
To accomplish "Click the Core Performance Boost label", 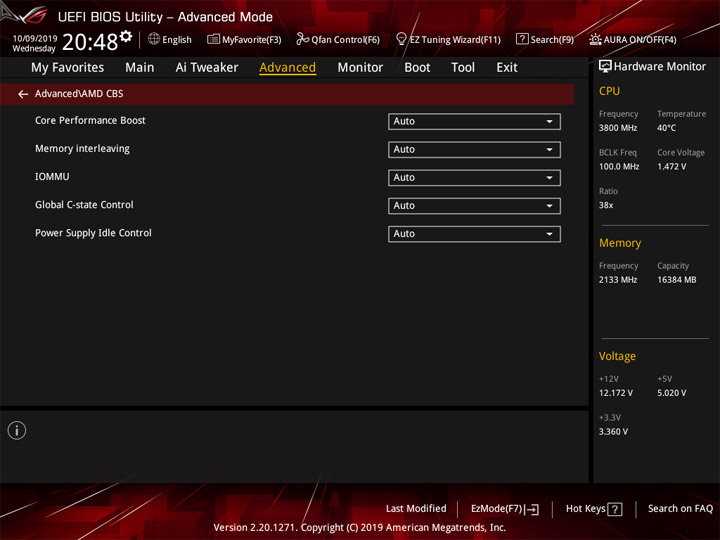I will (90, 120).
